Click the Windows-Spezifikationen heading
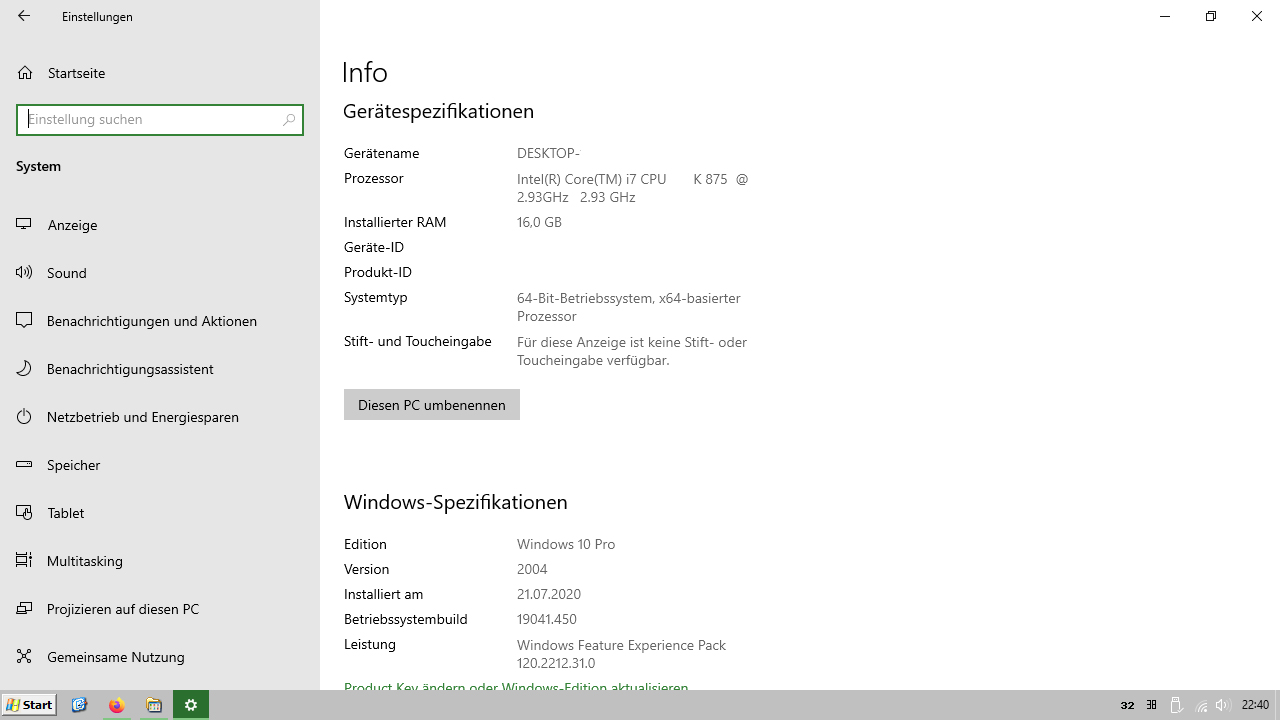This screenshot has height=720, width=1280. (x=455, y=502)
